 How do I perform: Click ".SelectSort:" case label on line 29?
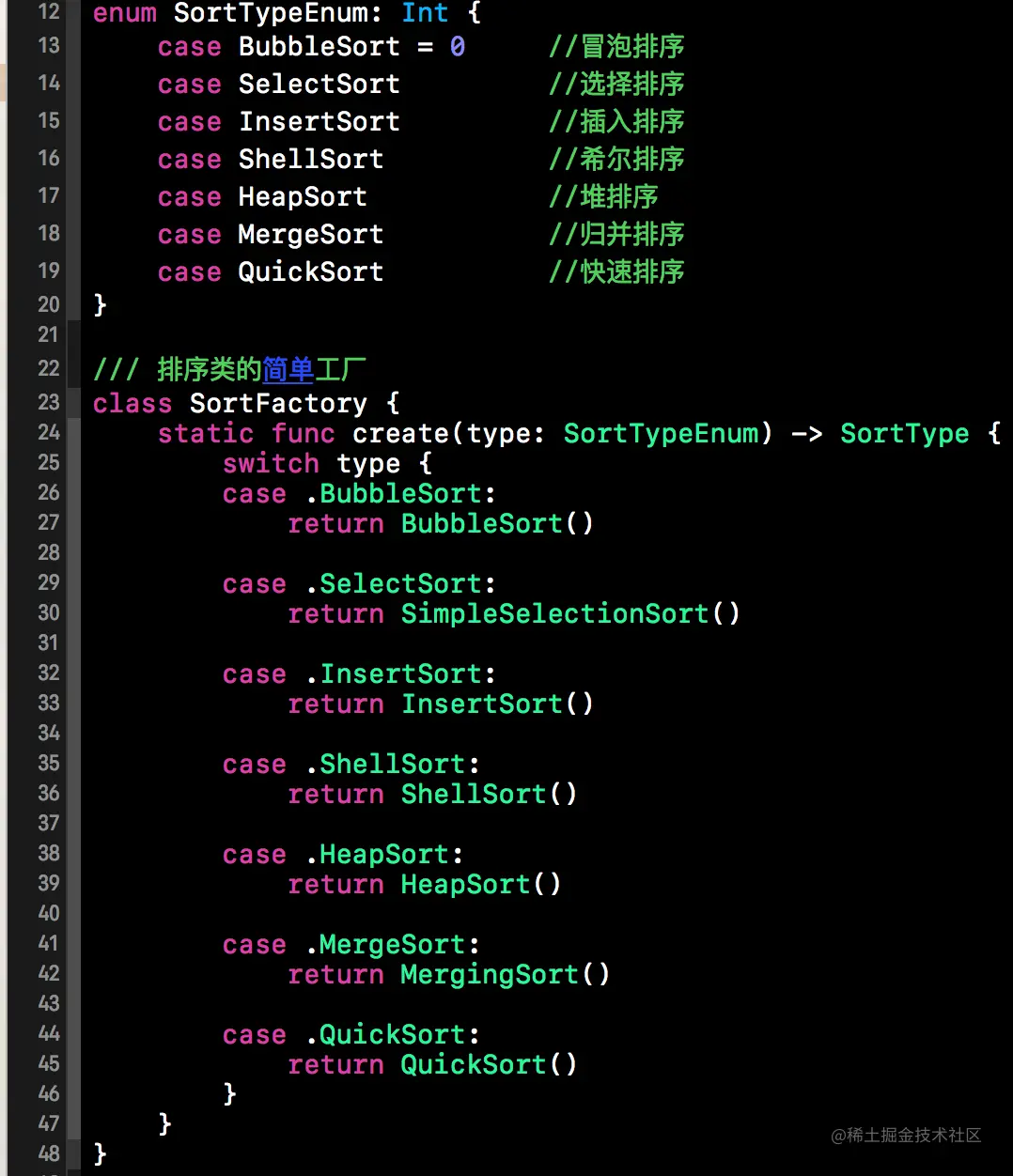(x=401, y=583)
